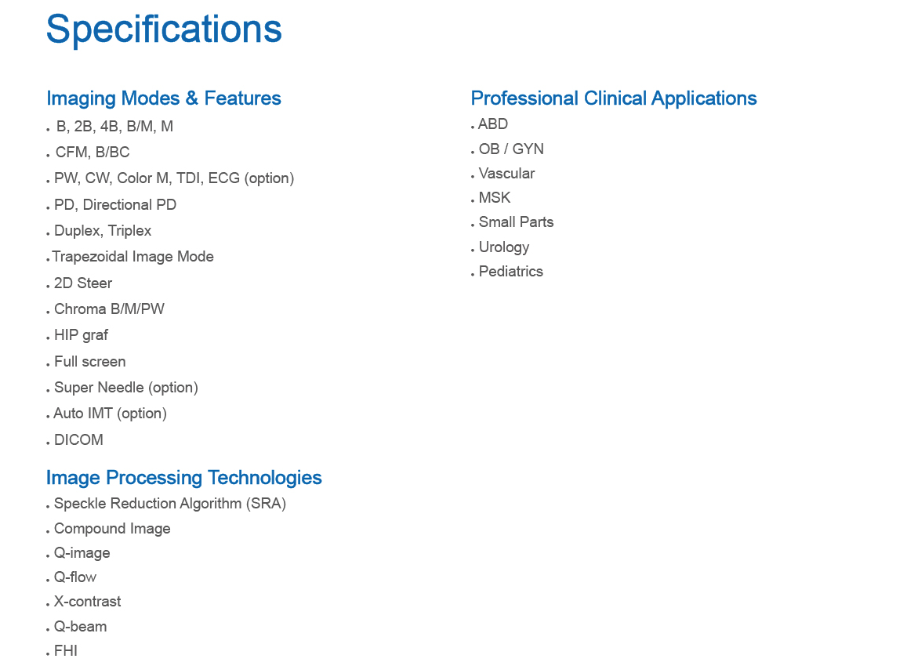Viewport: 906px width, 668px height.
Task: Select the OB / GYN application
Action: [x=511, y=149]
